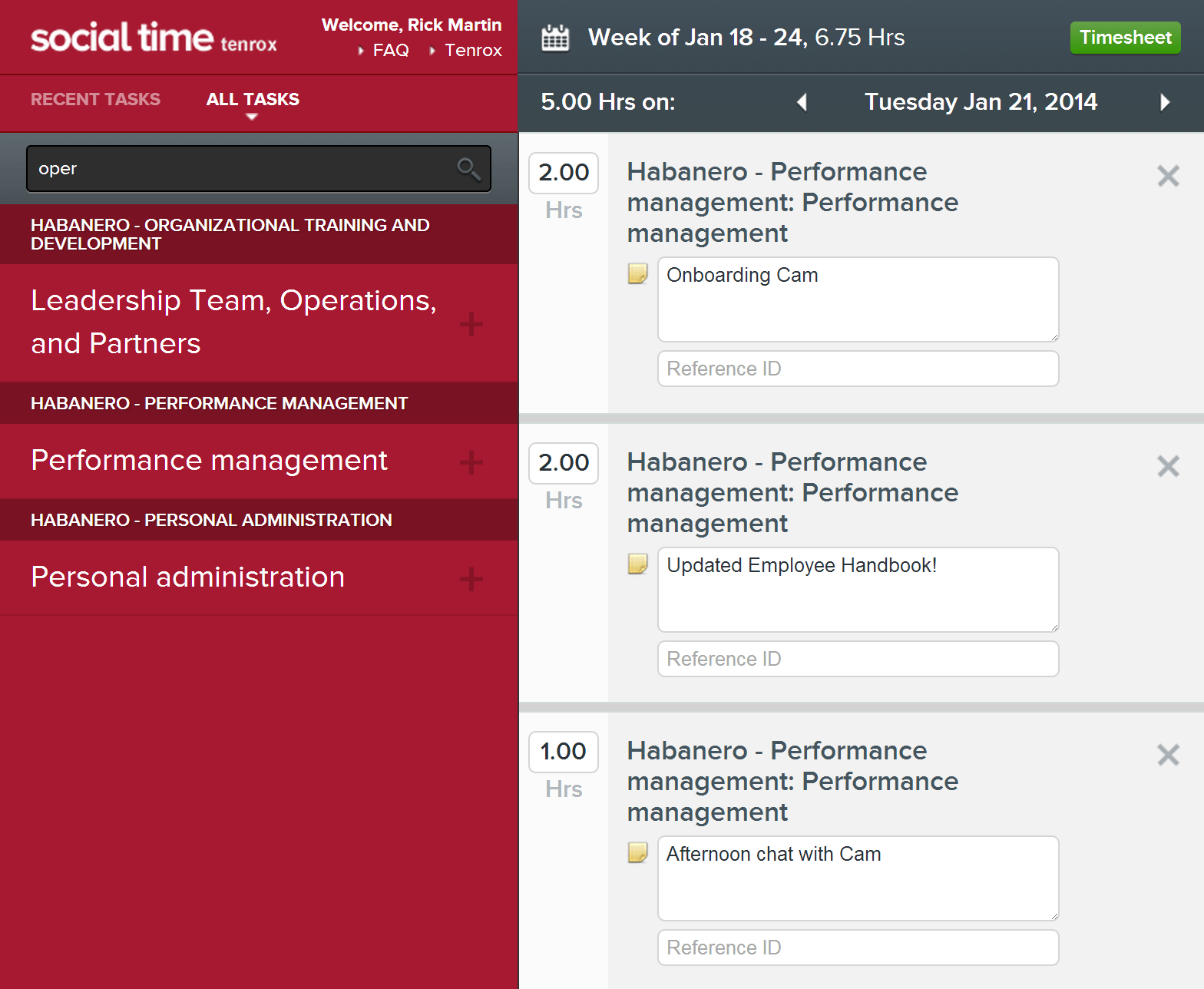
Task: Edit hours field for Updated Employee Handbook entry
Action: (564, 463)
